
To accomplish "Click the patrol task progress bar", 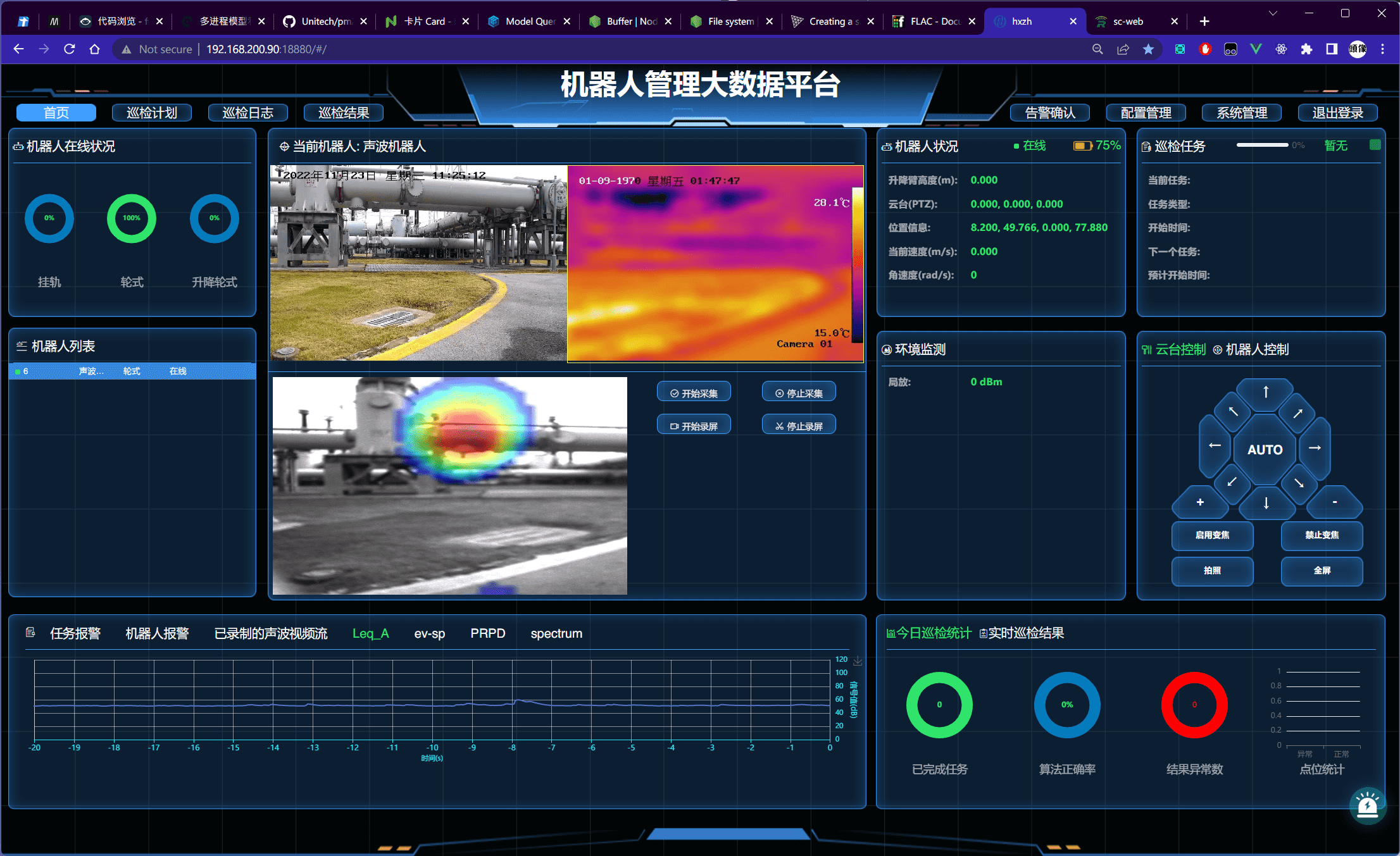I will tap(1263, 145).
